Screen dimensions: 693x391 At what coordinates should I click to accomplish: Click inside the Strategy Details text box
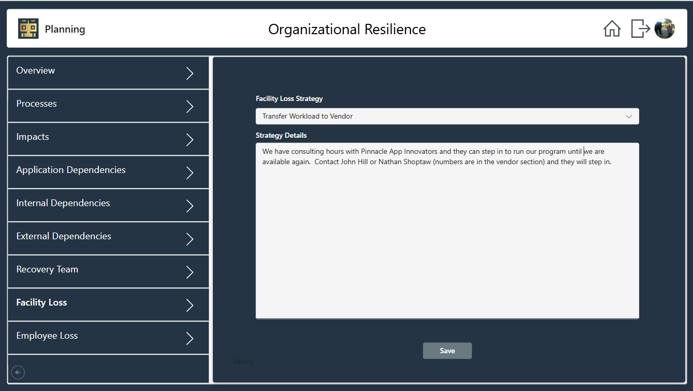tap(447, 231)
